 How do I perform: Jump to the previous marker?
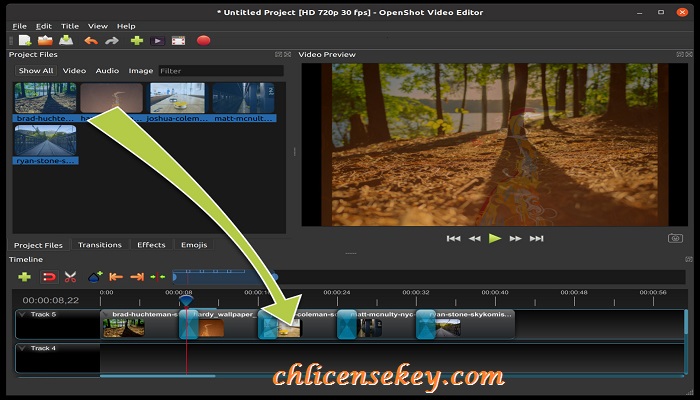(x=116, y=277)
